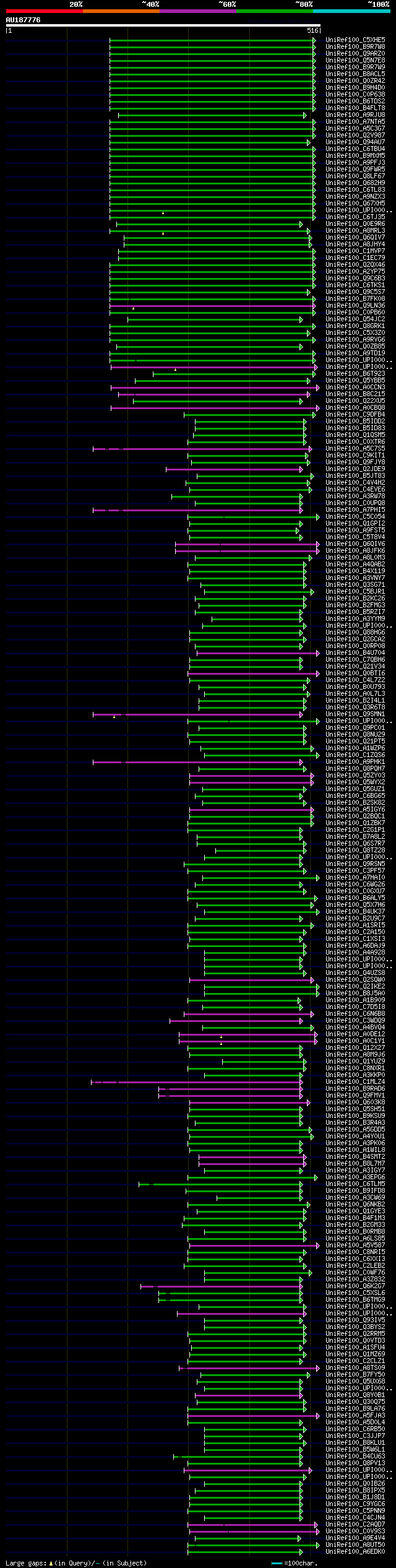This screenshot has width=396, height=1568.
Task: Click hit label UniRef100_A5FJA3
Action: tap(355, 1415)
